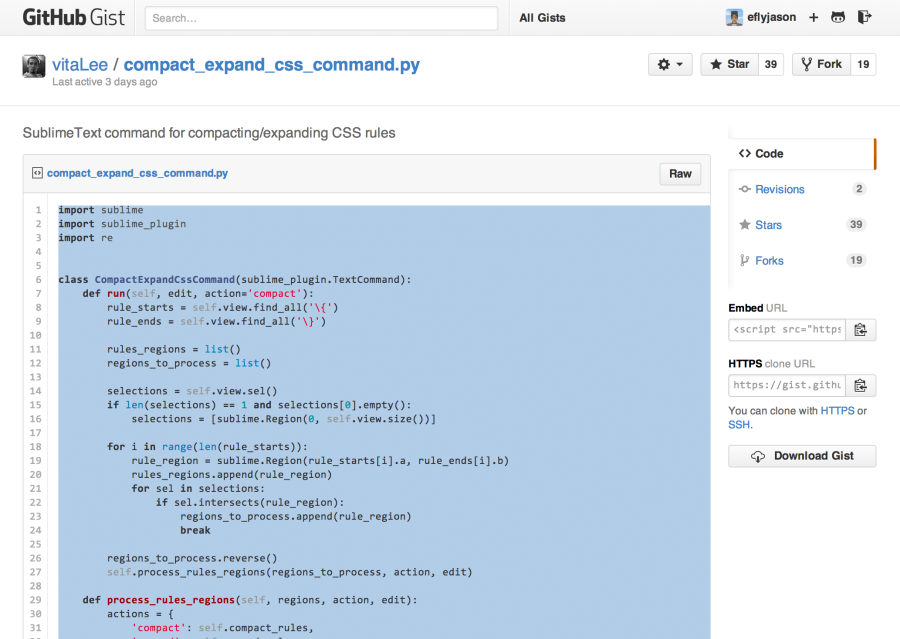This screenshot has width=900, height=639.
Task: Fork this gist
Action: pos(820,64)
